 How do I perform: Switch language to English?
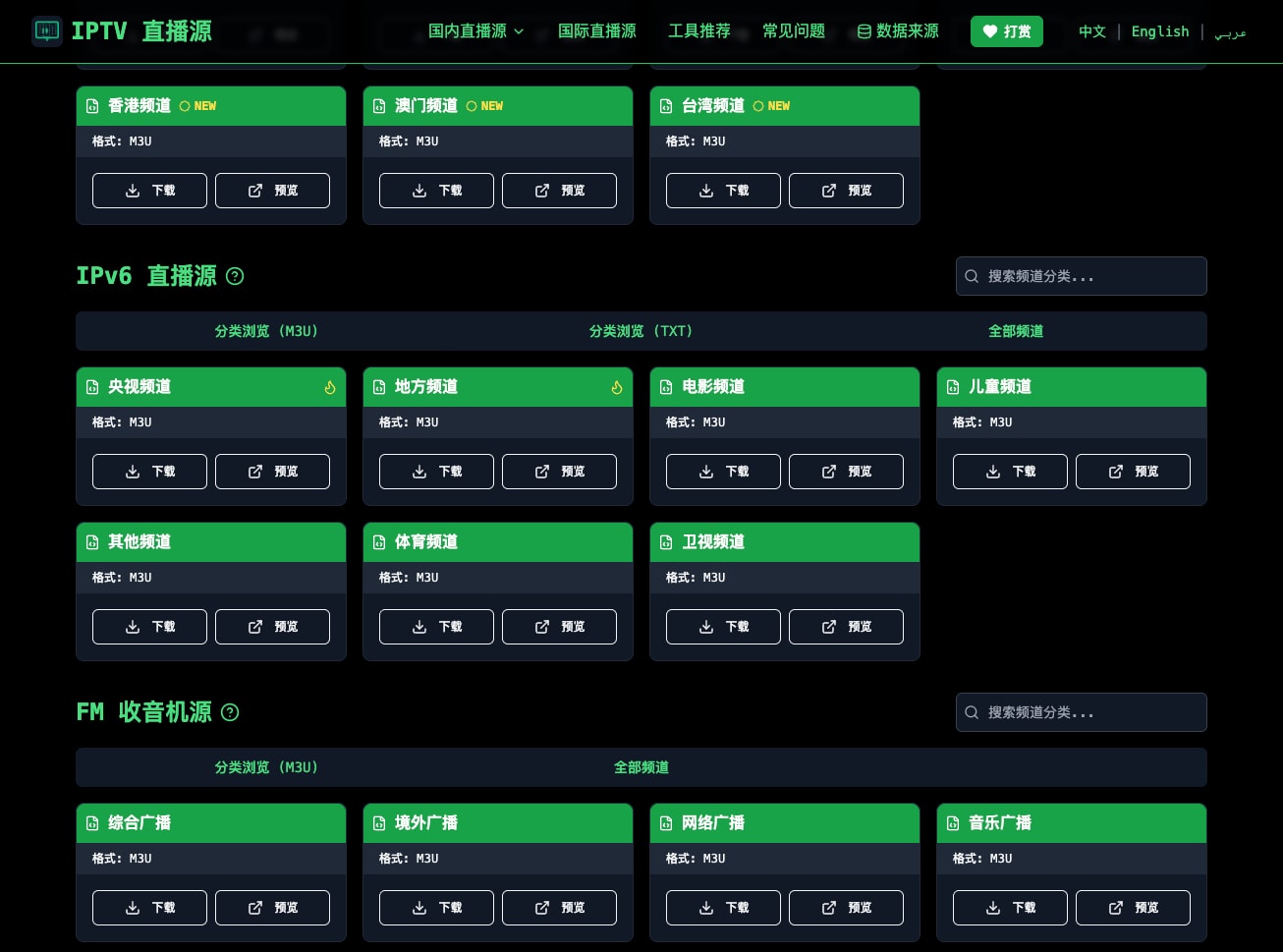(1160, 31)
